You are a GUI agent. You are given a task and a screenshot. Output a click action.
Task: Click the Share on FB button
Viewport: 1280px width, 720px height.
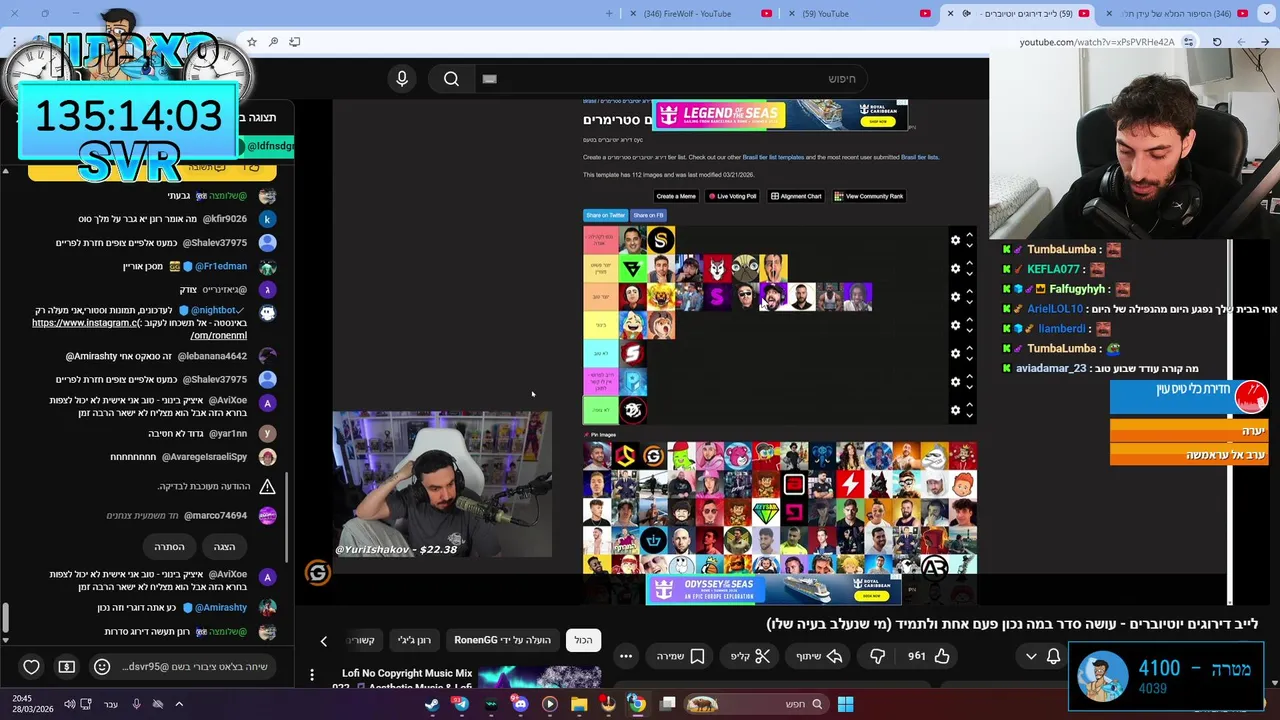click(x=648, y=215)
